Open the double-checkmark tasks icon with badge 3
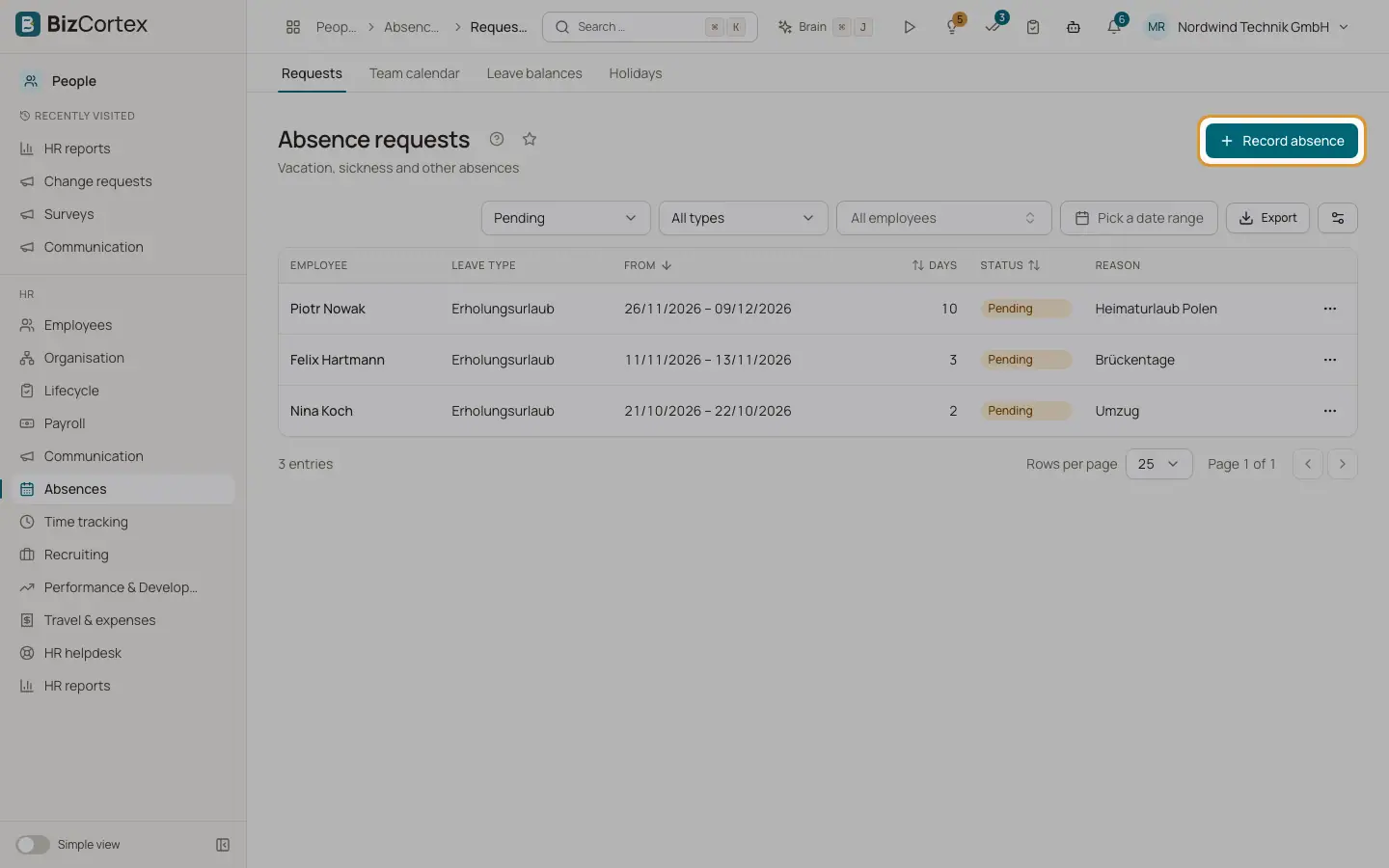This screenshot has height=868, width=1389. [x=994, y=26]
